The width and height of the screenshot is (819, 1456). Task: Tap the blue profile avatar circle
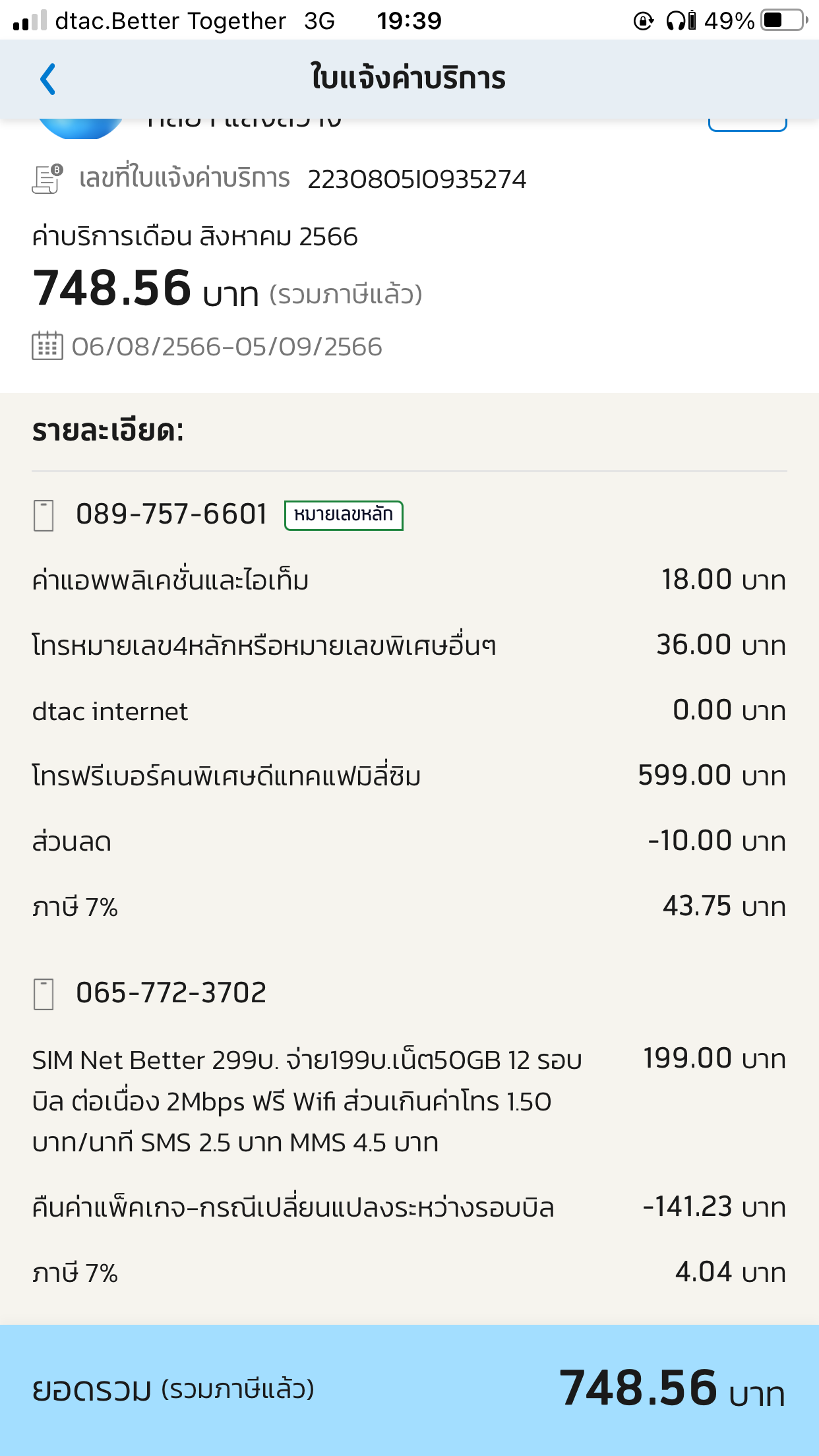pyautogui.click(x=80, y=127)
